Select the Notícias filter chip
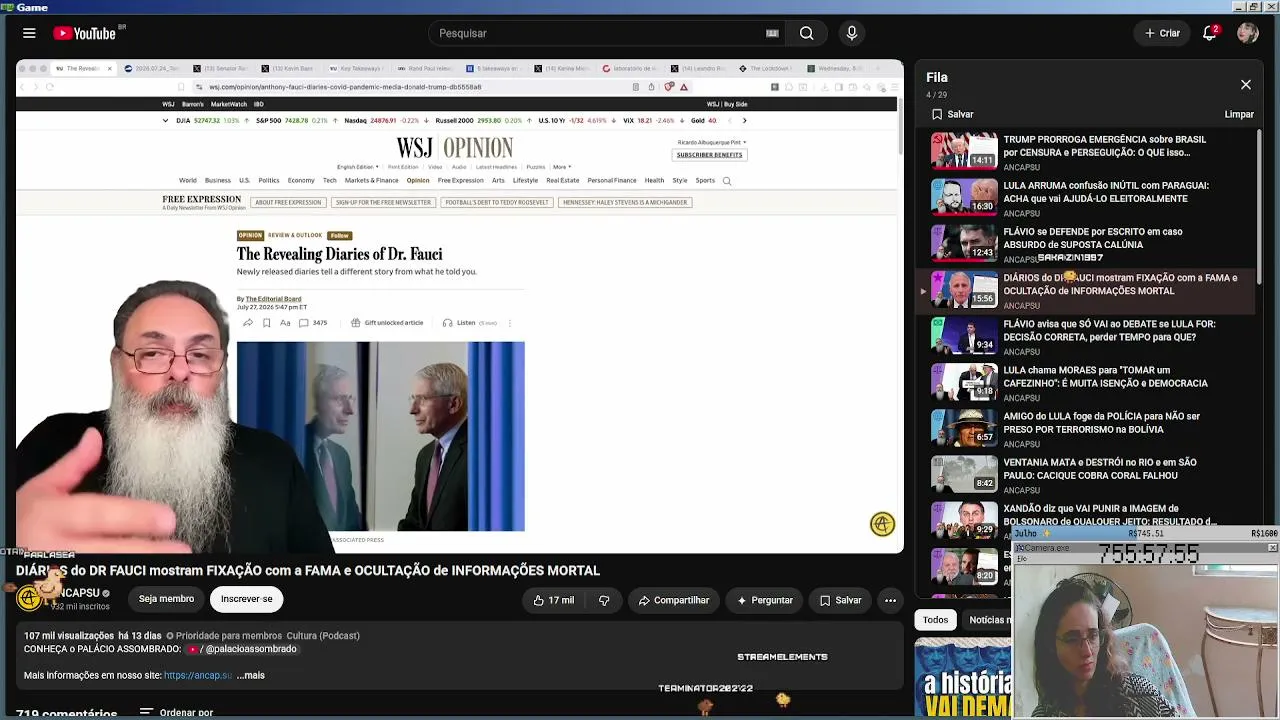Image resolution: width=1280 pixels, height=720 pixels. click(988, 620)
